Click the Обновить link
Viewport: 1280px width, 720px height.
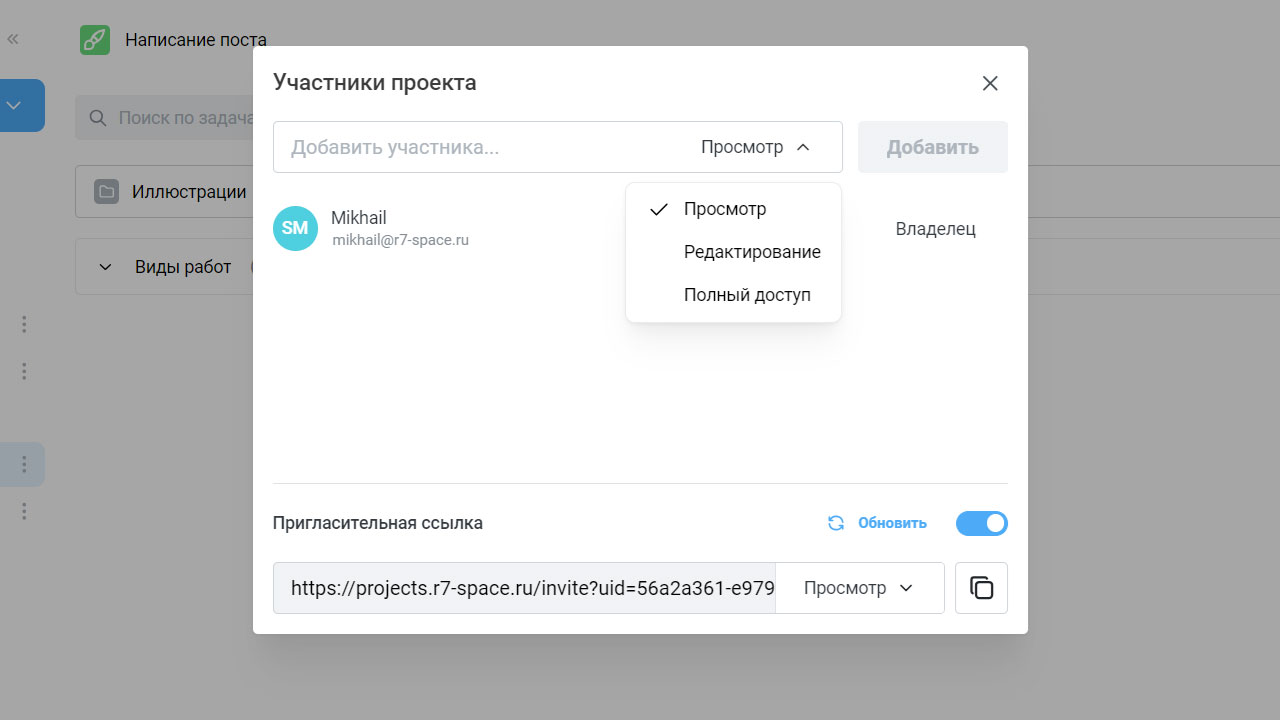click(x=892, y=523)
